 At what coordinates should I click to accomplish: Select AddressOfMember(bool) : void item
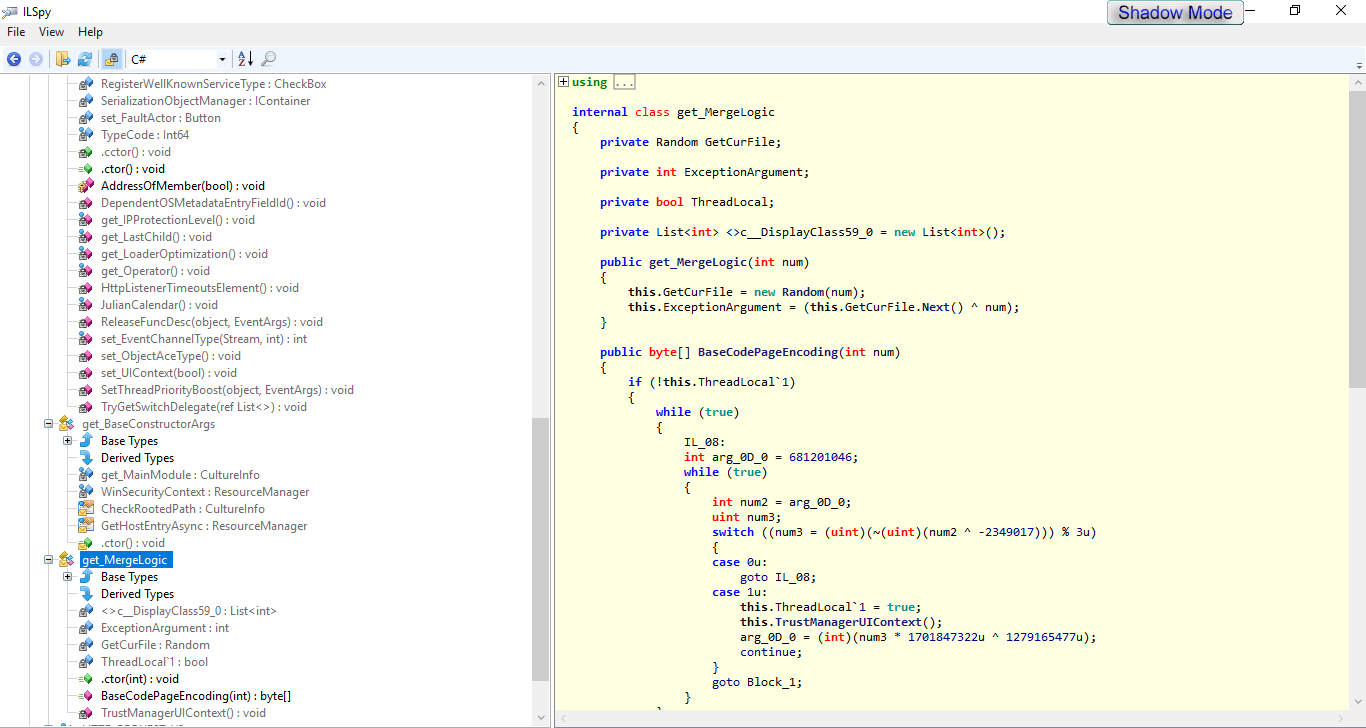click(182, 186)
